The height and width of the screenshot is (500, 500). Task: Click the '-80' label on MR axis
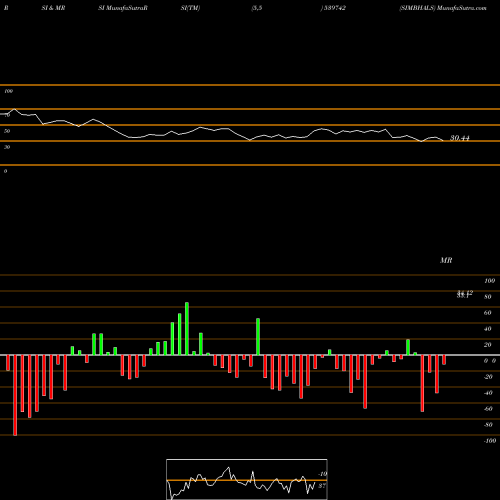(488, 425)
